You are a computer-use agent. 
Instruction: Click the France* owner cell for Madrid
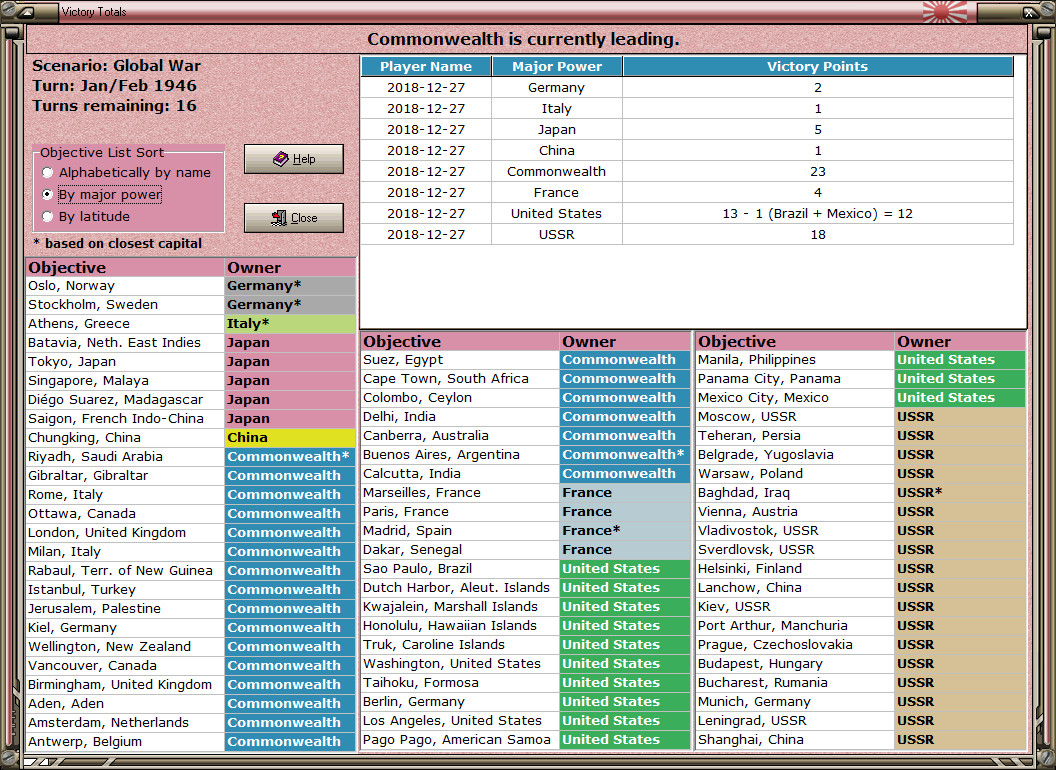tap(625, 531)
